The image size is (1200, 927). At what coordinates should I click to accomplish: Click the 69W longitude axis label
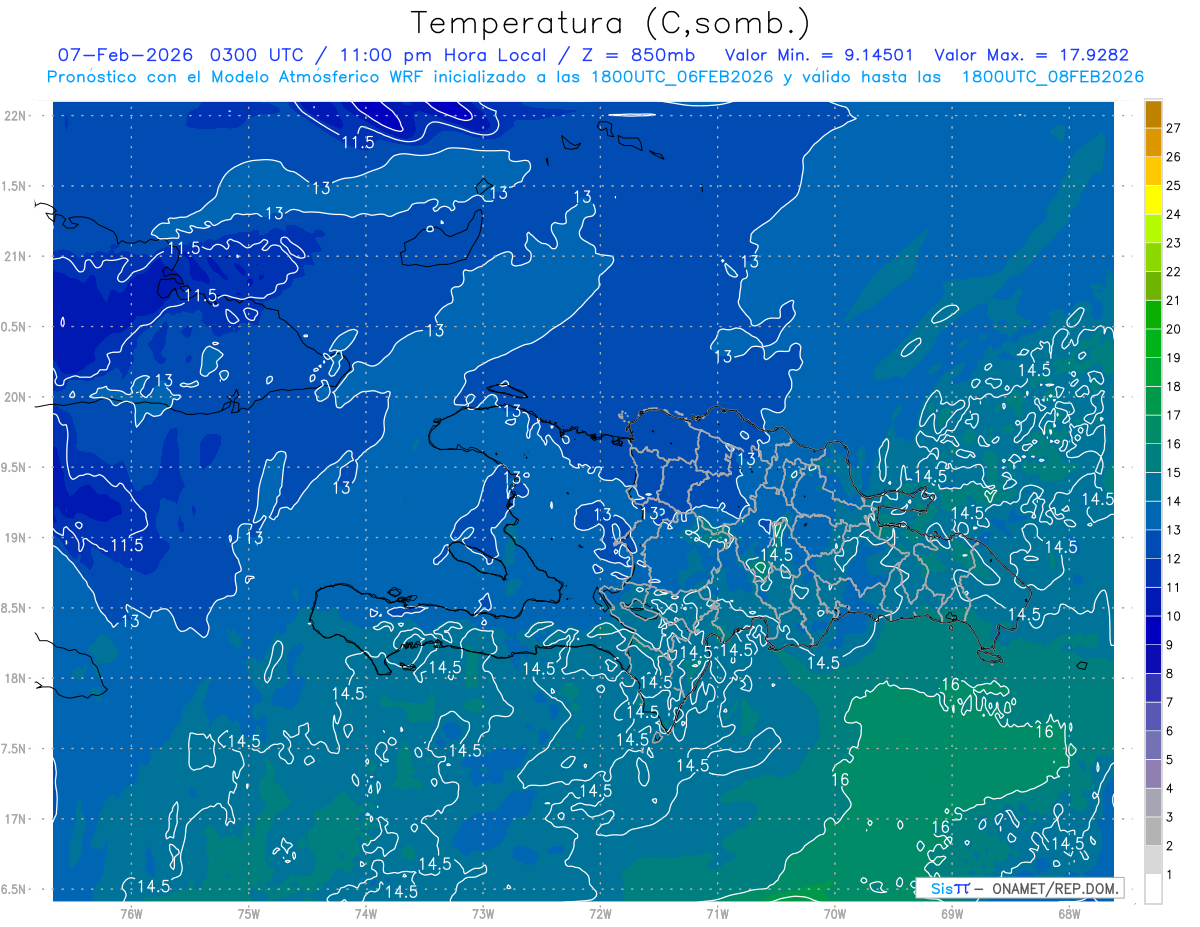pos(952,913)
